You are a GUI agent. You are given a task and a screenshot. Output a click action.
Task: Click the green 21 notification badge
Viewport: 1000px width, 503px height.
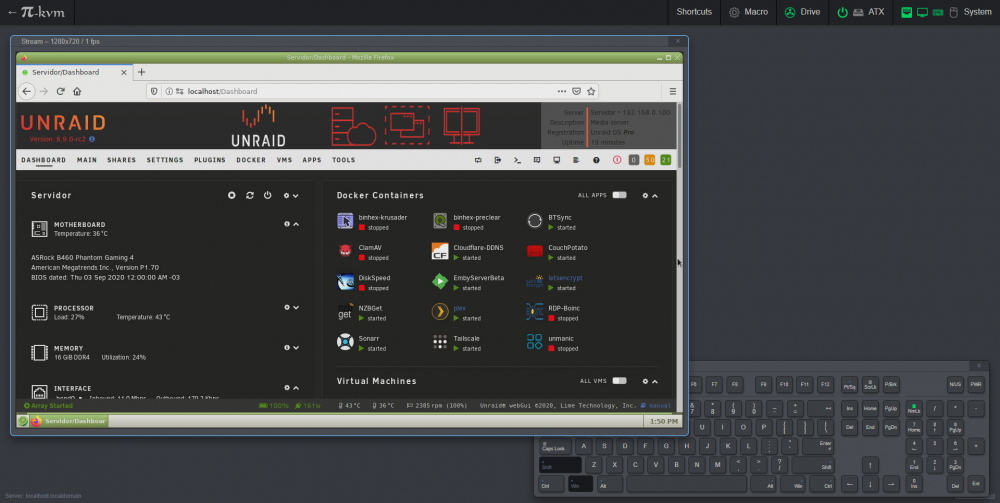click(x=666, y=160)
